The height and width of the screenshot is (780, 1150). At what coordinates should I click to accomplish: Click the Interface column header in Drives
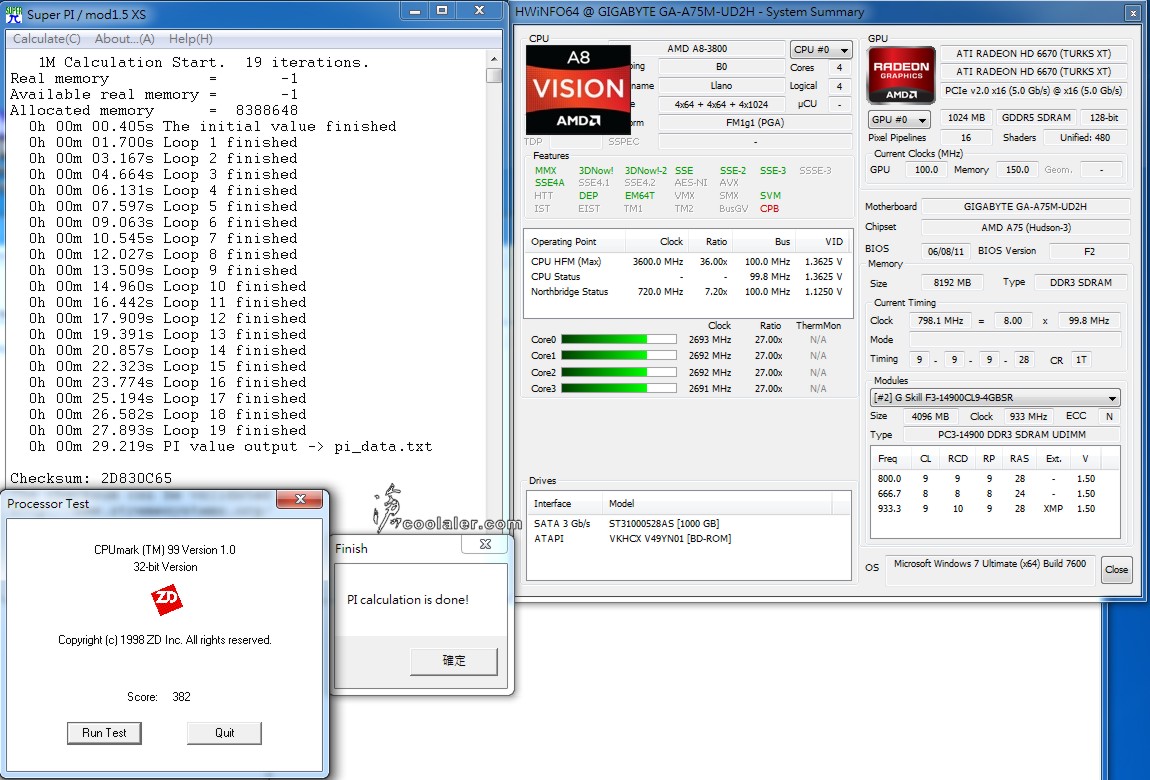coord(565,504)
